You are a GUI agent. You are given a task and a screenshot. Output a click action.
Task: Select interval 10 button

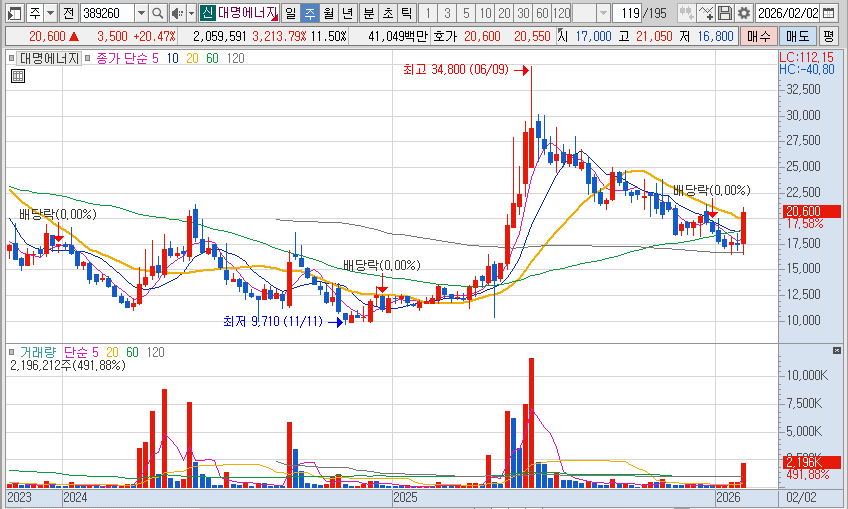(x=485, y=12)
